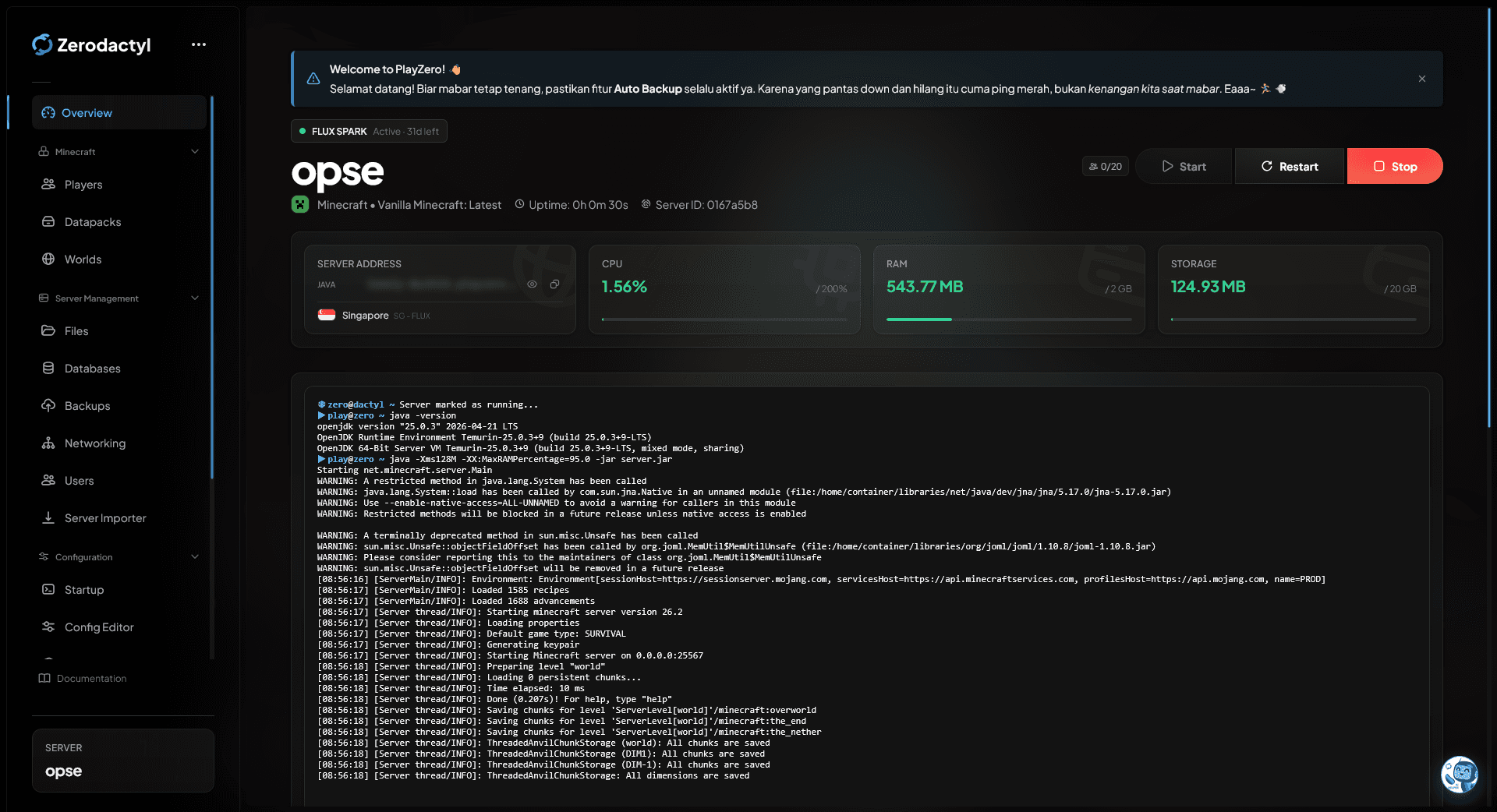Click the RAM value 543.77 MB
The width and height of the screenshot is (1497, 812).
coord(925,287)
